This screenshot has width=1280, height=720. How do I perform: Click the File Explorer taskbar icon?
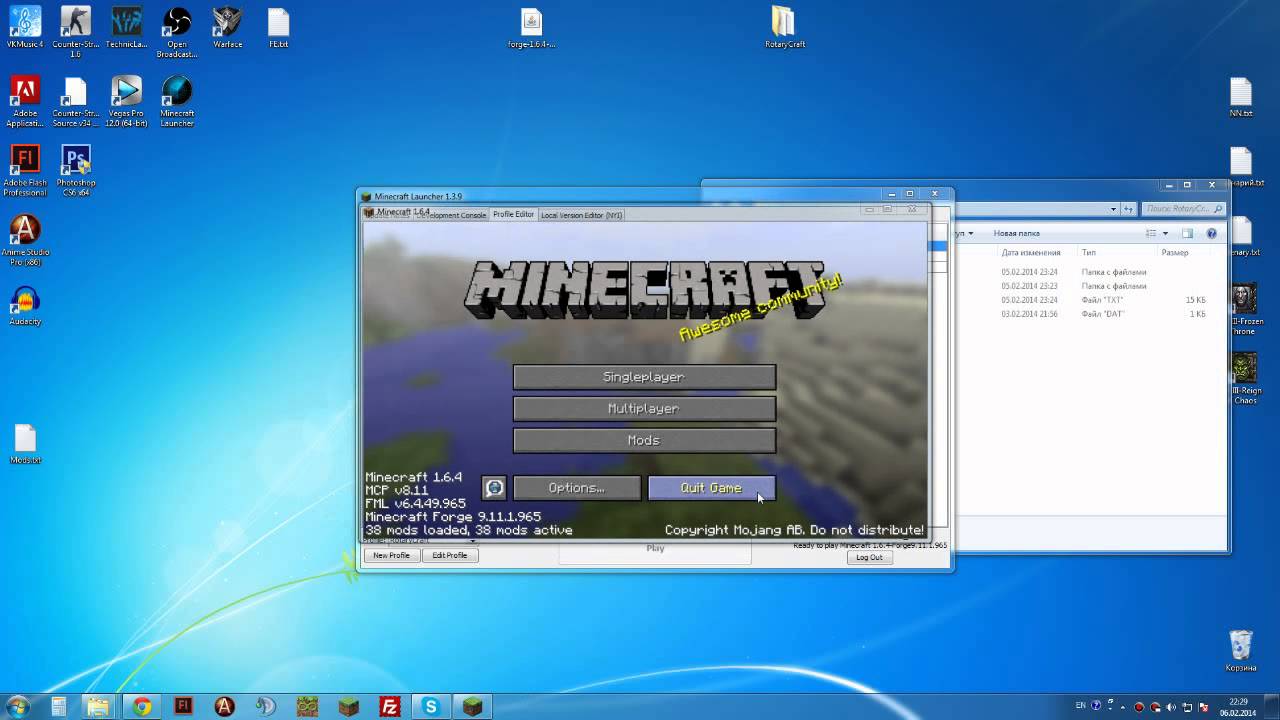click(100, 706)
